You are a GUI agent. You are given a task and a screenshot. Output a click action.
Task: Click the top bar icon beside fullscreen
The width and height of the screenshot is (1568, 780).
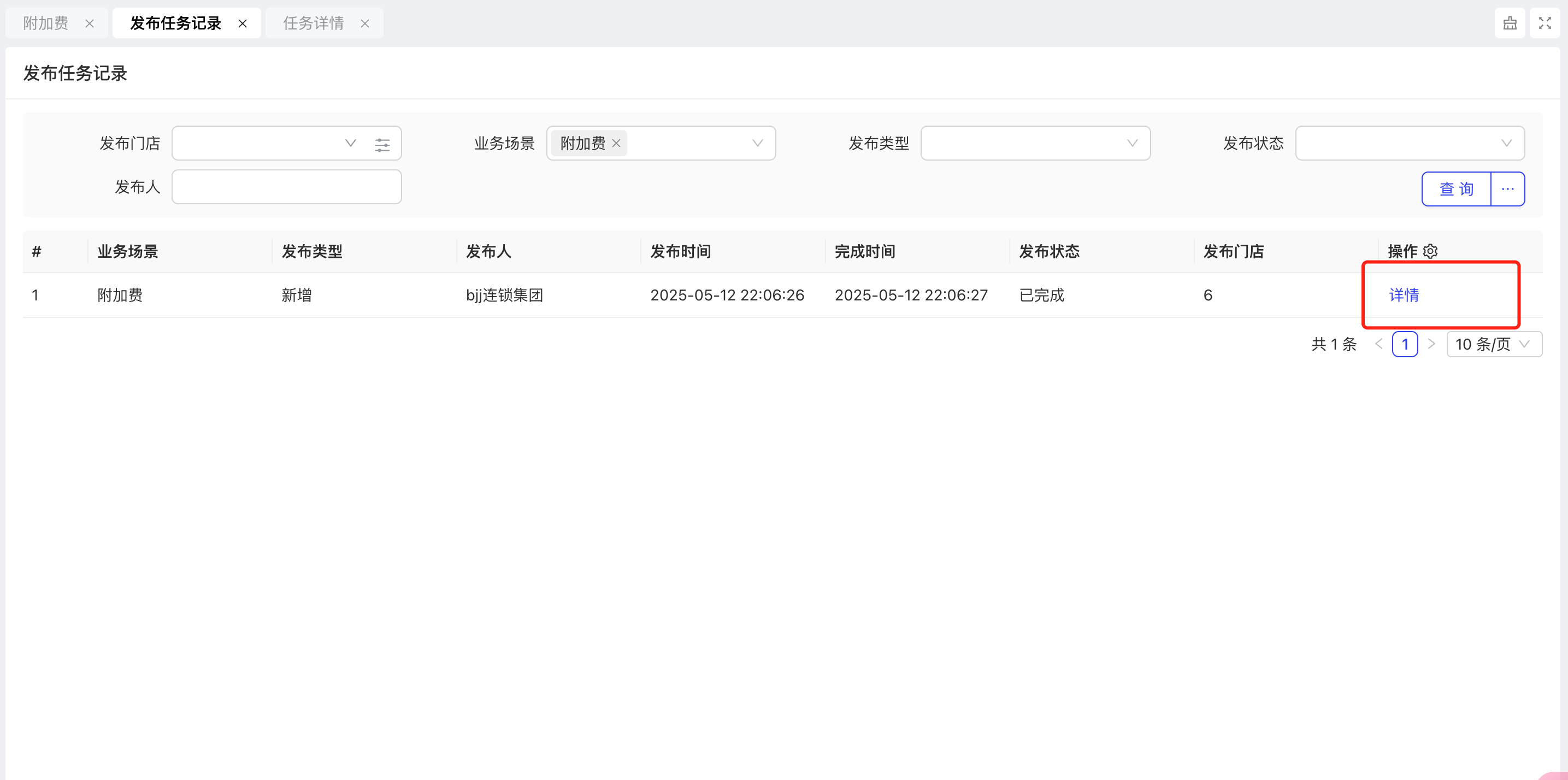click(1510, 23)
